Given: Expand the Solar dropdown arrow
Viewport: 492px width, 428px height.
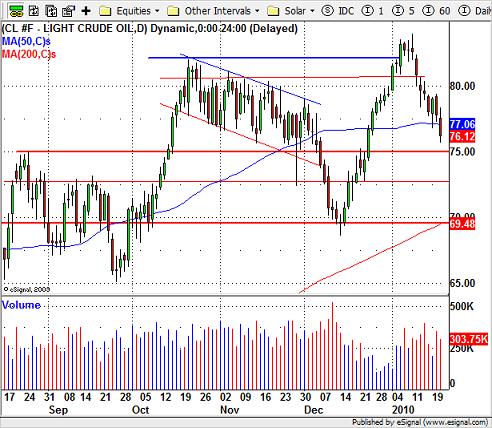Looking at the screenshot, I should [x=312, y=11].
